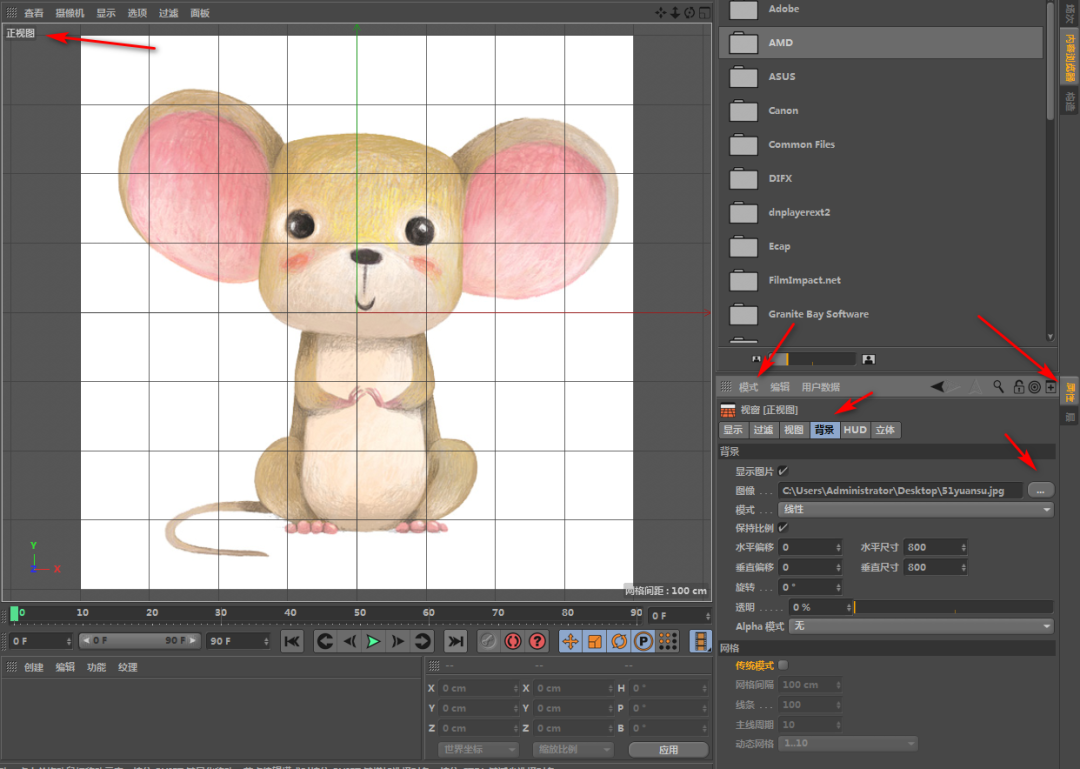Uncheck the 保持比例 checkbox
The width and height of the screenshot is (1080, 769).
click(x=783, y=528)
